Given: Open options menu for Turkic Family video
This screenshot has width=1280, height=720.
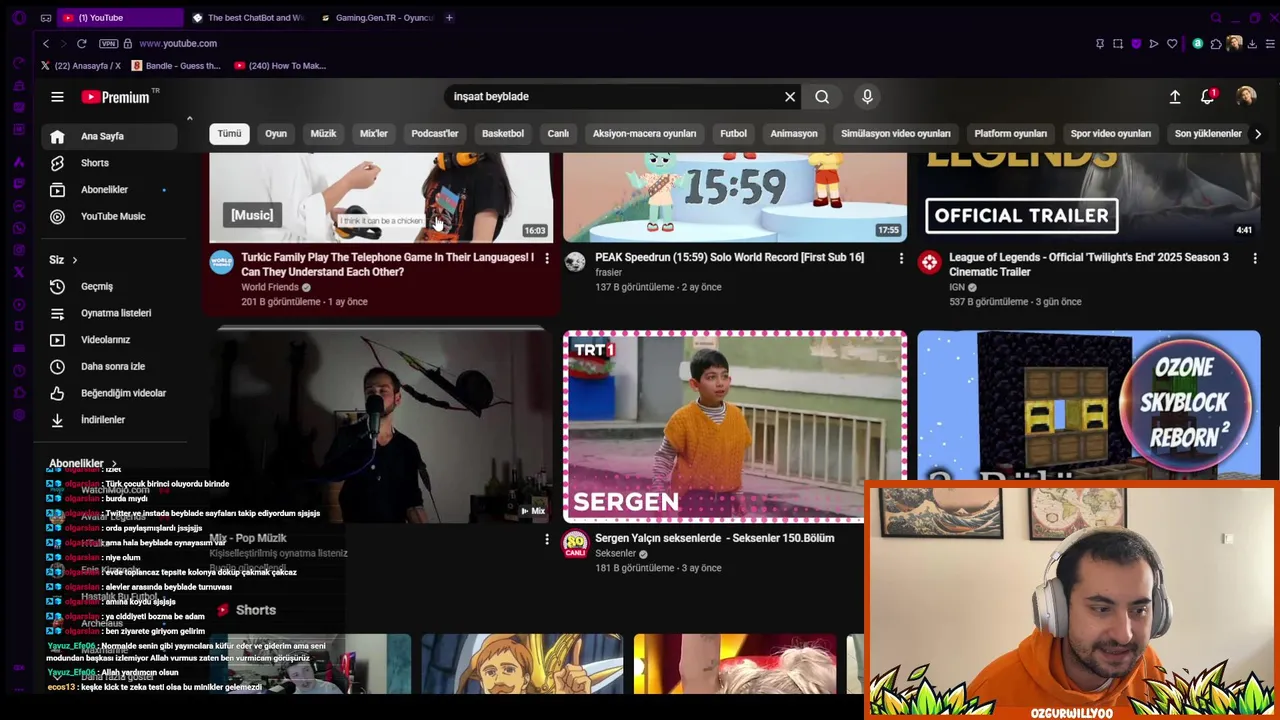Looking at the screenshot, I should click(x=547, y=259).
